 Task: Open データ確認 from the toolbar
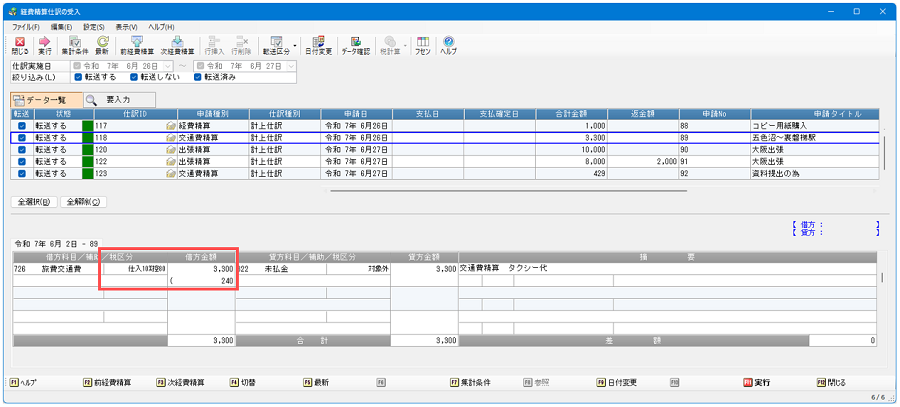pos(356,45)
